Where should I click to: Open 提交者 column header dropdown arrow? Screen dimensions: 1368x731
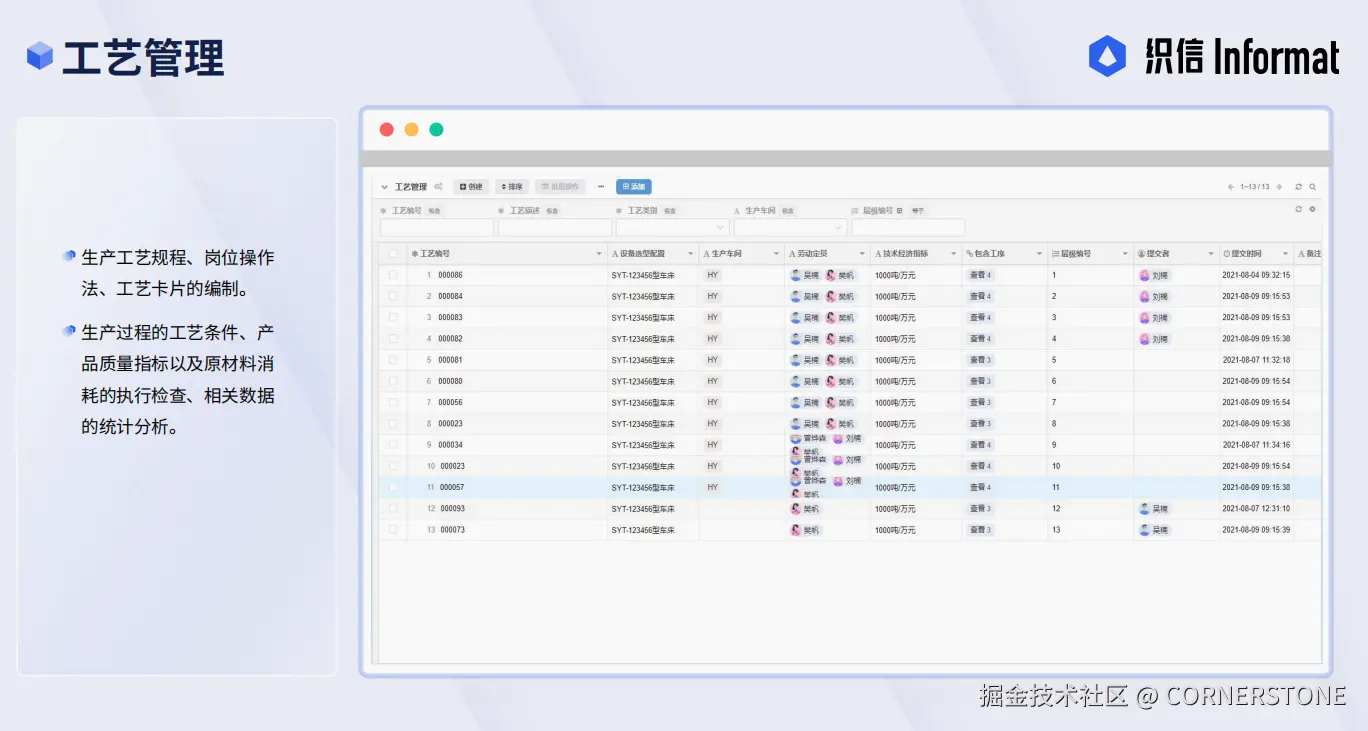click(x=1211, y=254)
